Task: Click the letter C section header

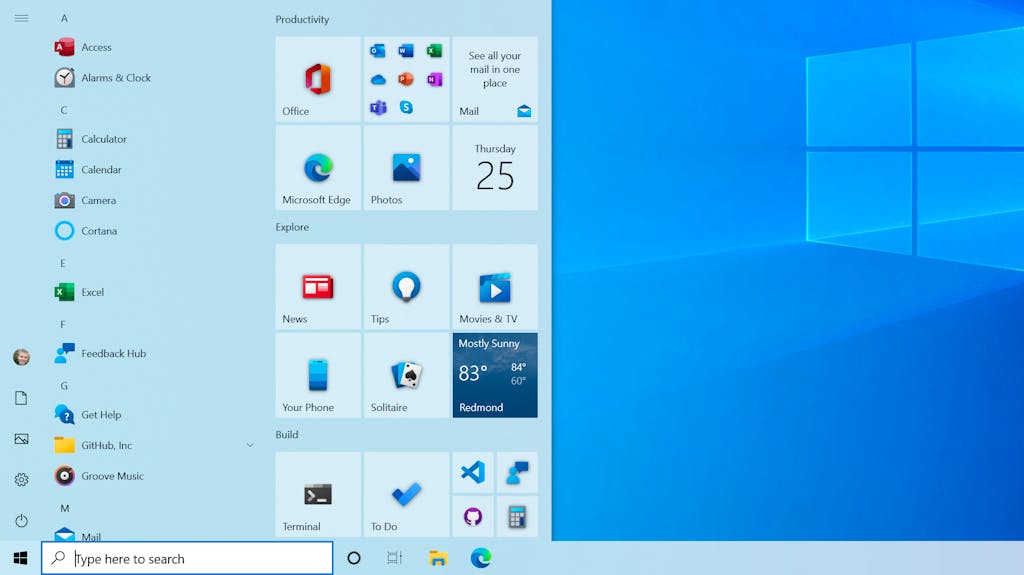Action: (x=64, y=110)
